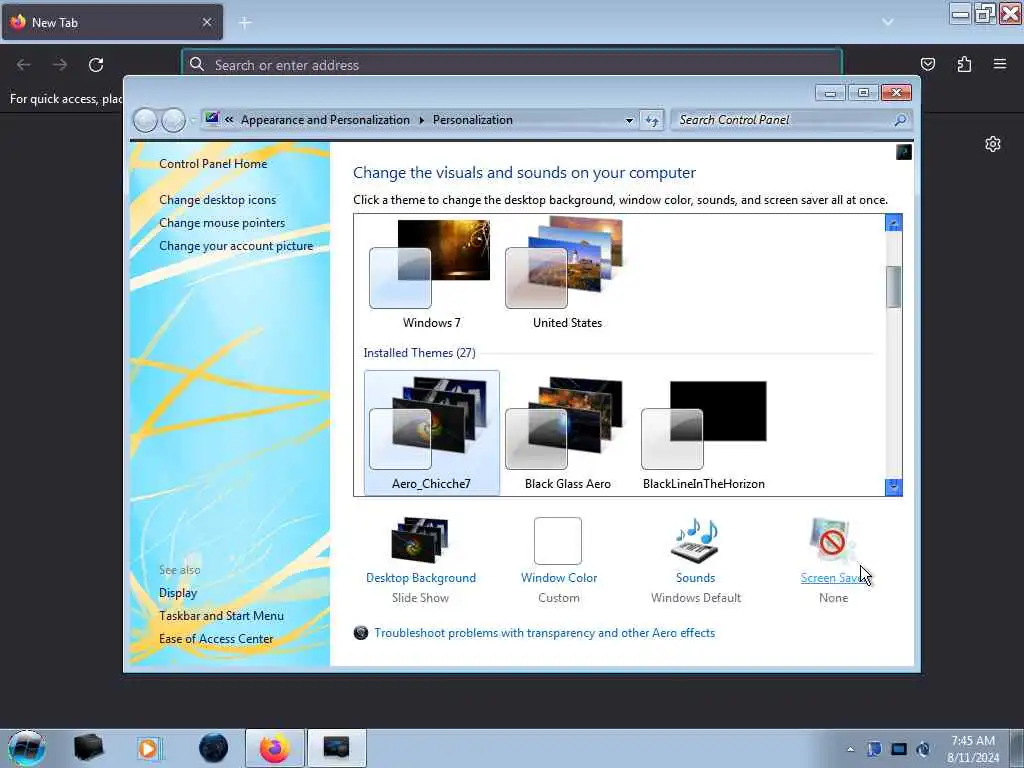Show hidden system tray icons
The image size is (1024, 768).
(x=850, y=749)
